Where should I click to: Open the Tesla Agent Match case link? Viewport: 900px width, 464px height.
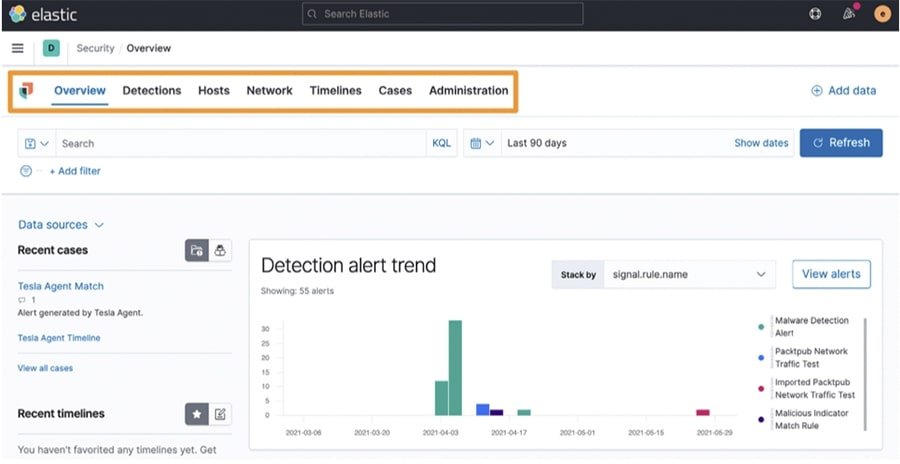point(61,286)
